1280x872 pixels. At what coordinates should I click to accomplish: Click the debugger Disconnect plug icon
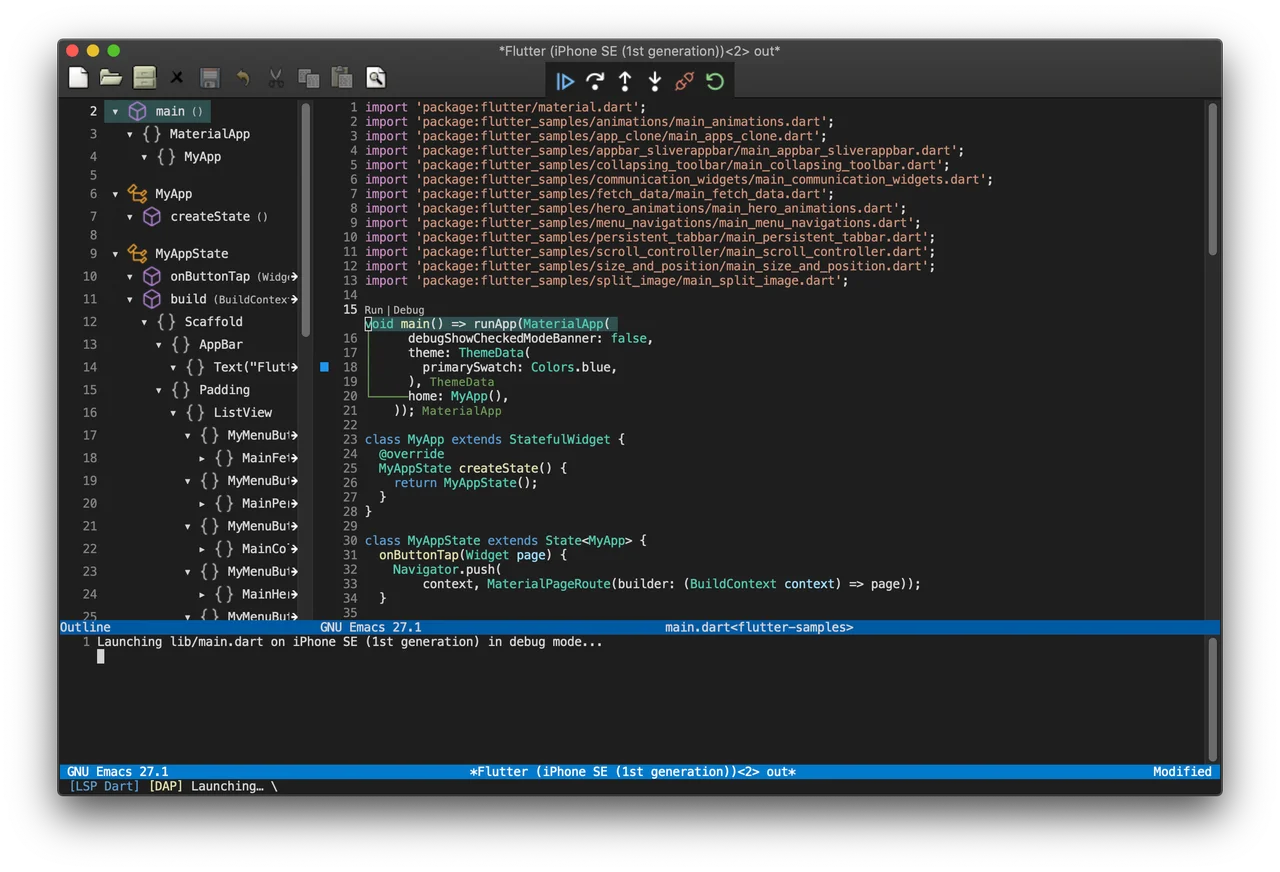pyautogui.click(x=685, y=81)
